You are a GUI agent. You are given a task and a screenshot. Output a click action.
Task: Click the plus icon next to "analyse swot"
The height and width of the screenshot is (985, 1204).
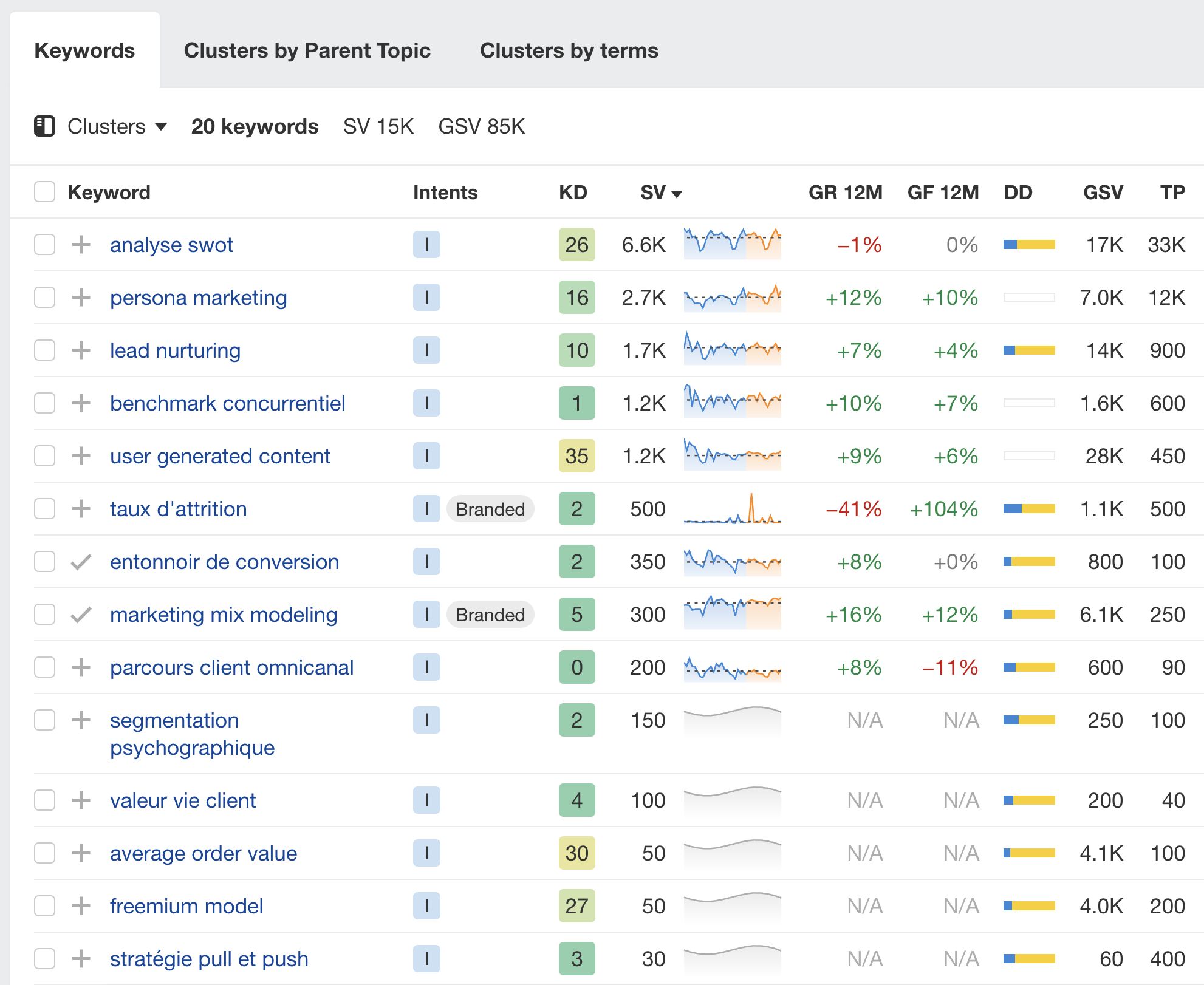click(81, 245)
